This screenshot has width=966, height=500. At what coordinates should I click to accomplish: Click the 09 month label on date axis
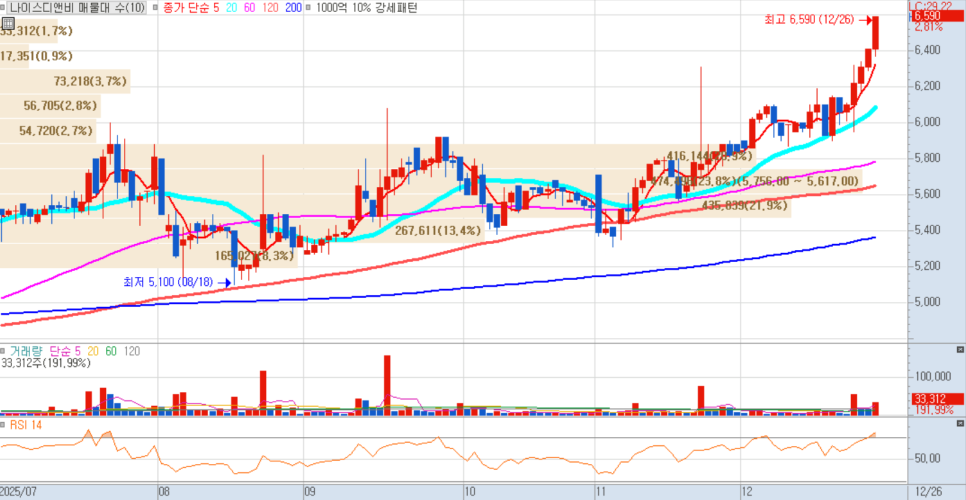(x=310, y=491)
